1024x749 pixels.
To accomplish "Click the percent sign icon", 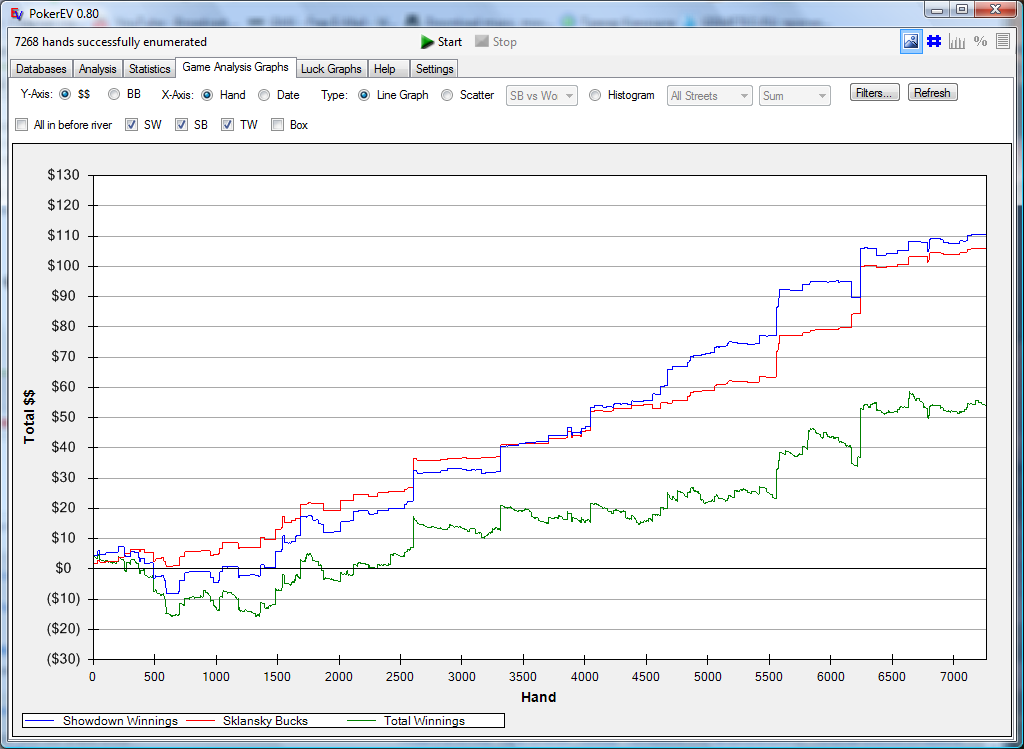I will (x=980, y=41).
